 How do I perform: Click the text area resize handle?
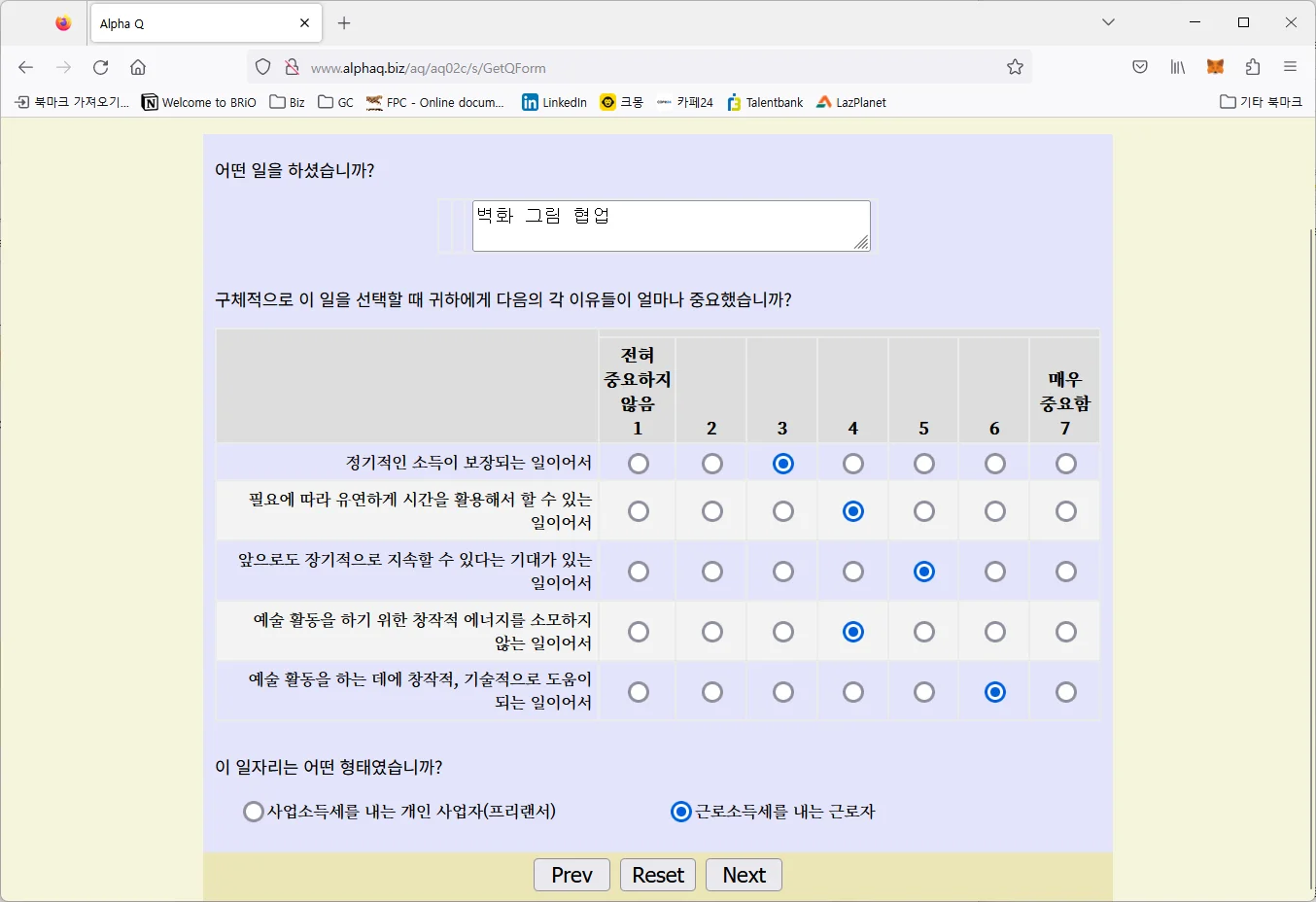pos(862,243)
